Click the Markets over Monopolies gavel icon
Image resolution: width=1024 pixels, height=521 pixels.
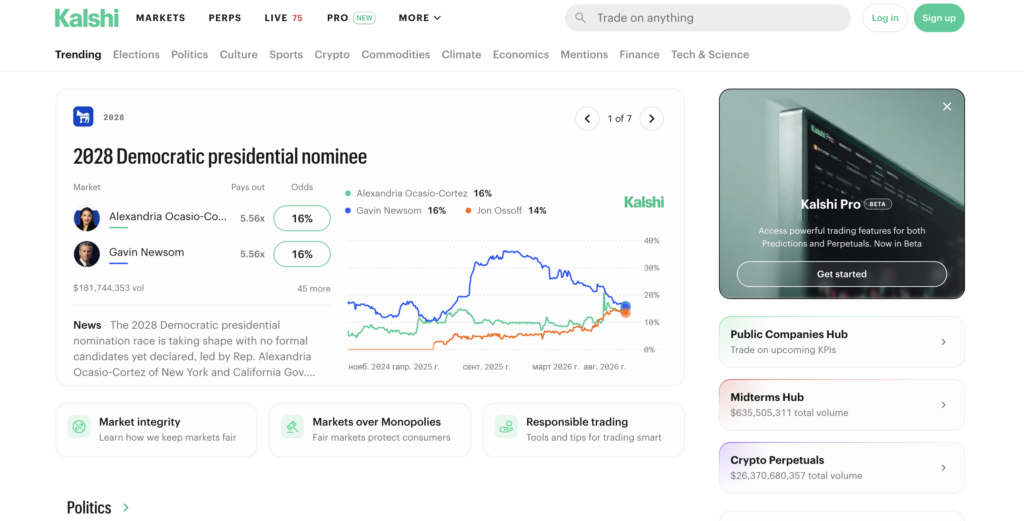point(293,427)
